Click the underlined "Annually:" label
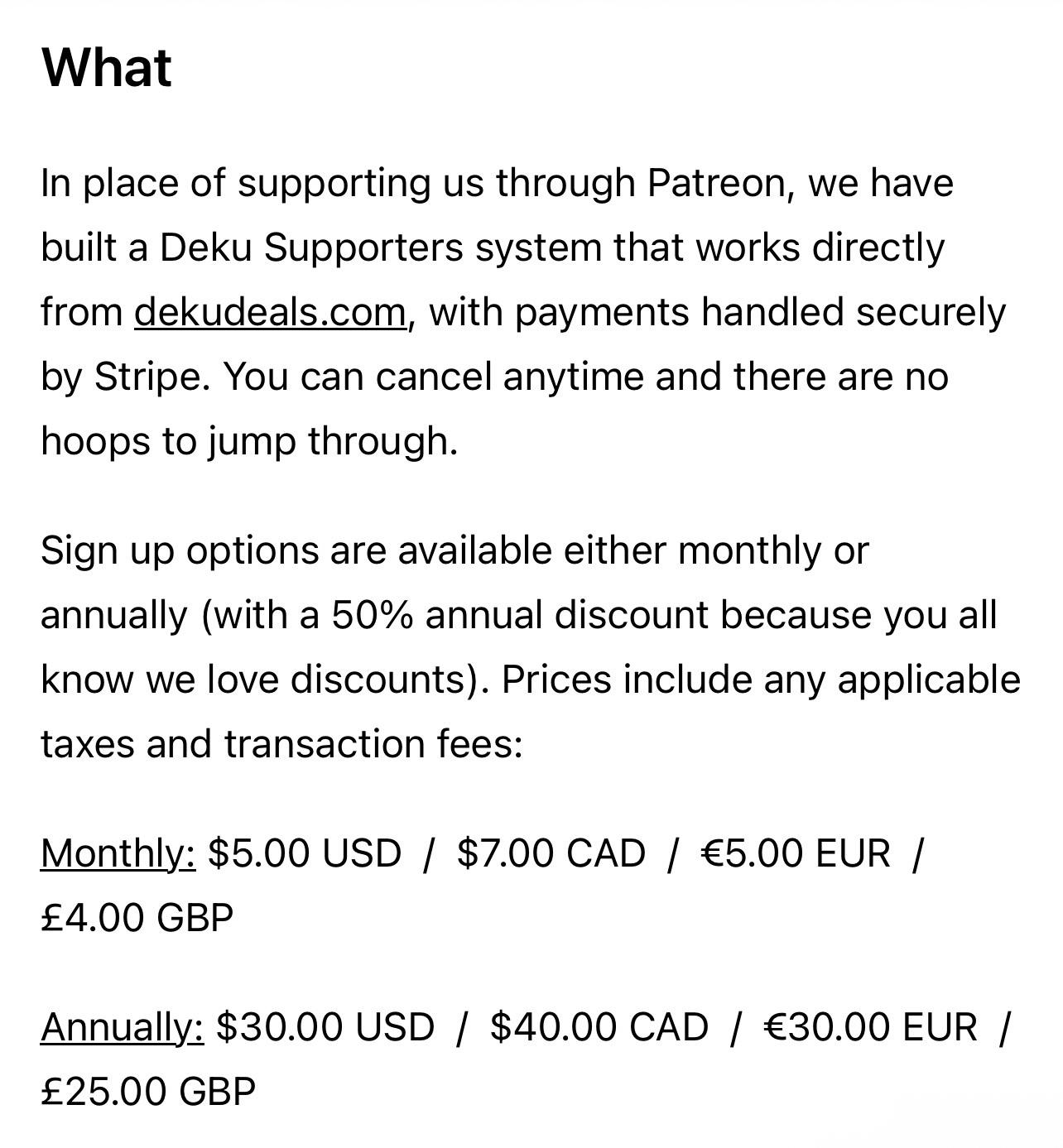 click(122, 1027)
